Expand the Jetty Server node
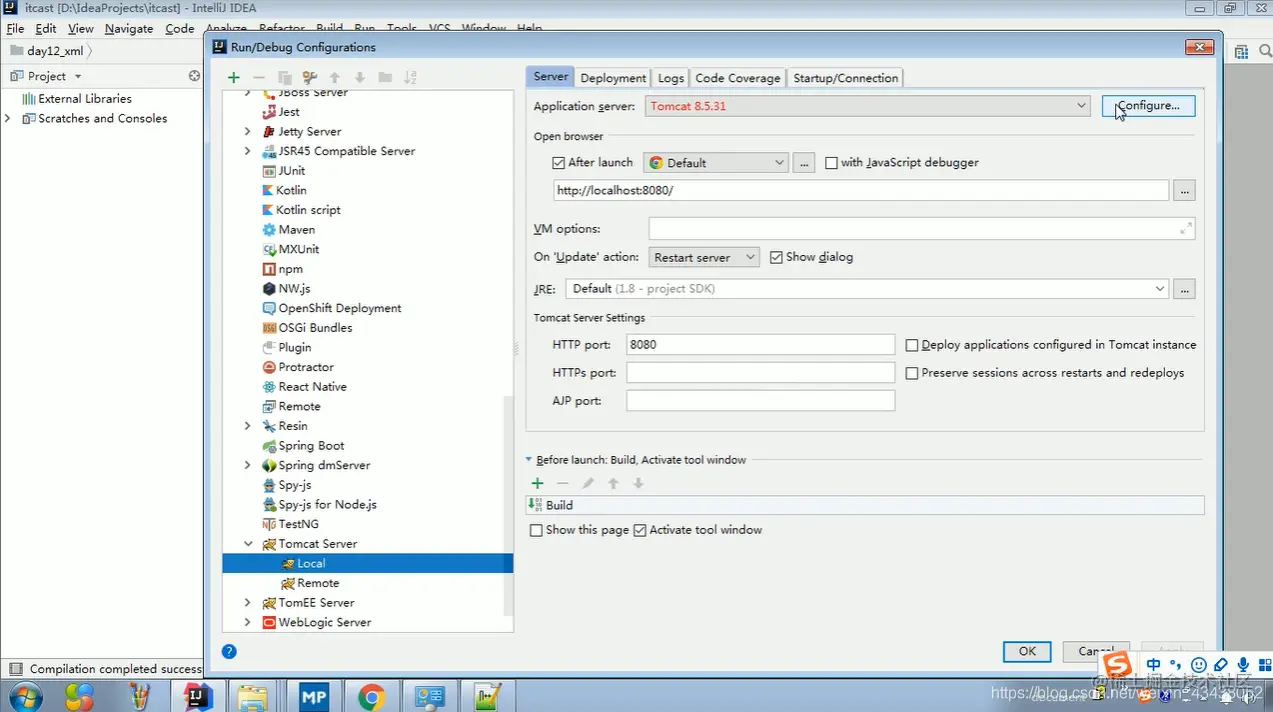Viewport: 1273px width, 712px height. tap(247, 132)
